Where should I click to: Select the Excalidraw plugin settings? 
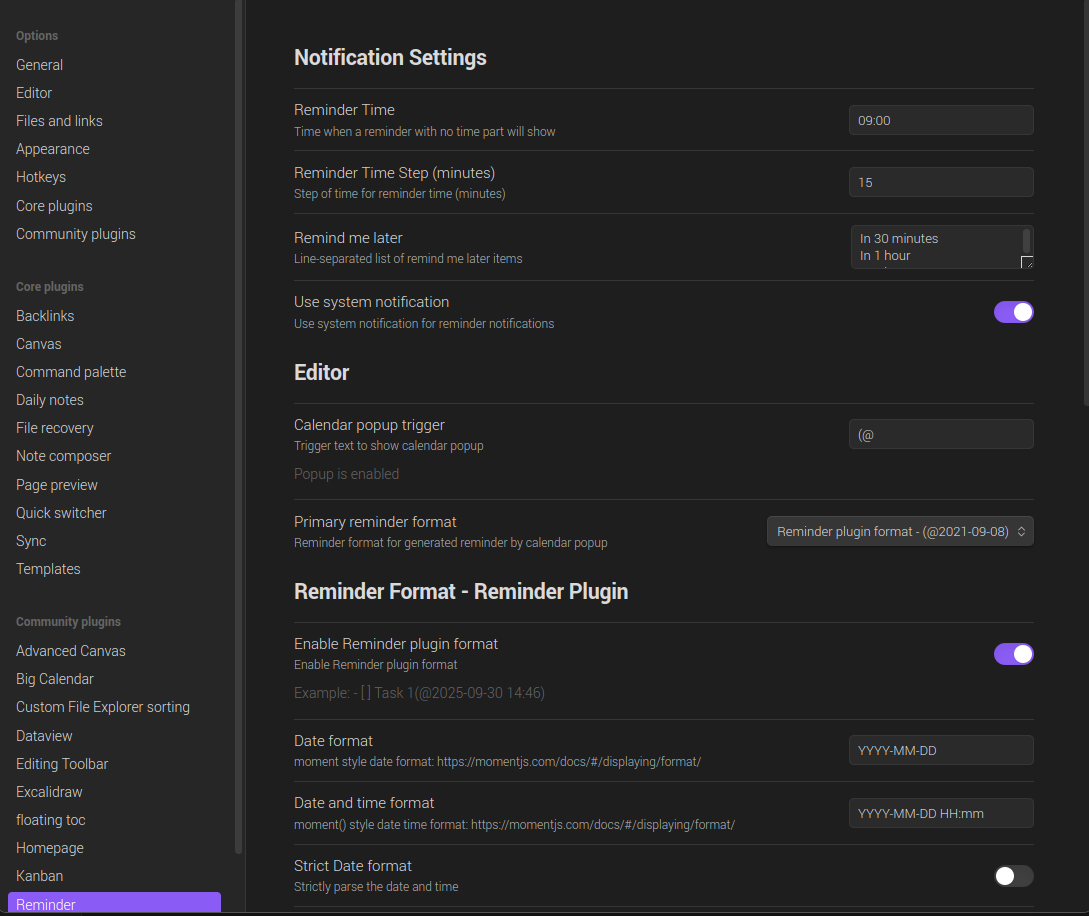49,792
